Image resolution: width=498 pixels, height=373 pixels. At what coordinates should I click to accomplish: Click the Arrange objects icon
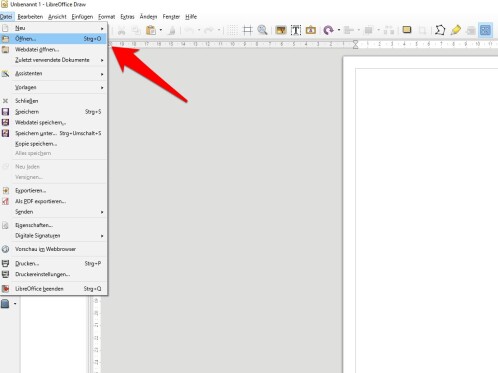coord(368,30)
